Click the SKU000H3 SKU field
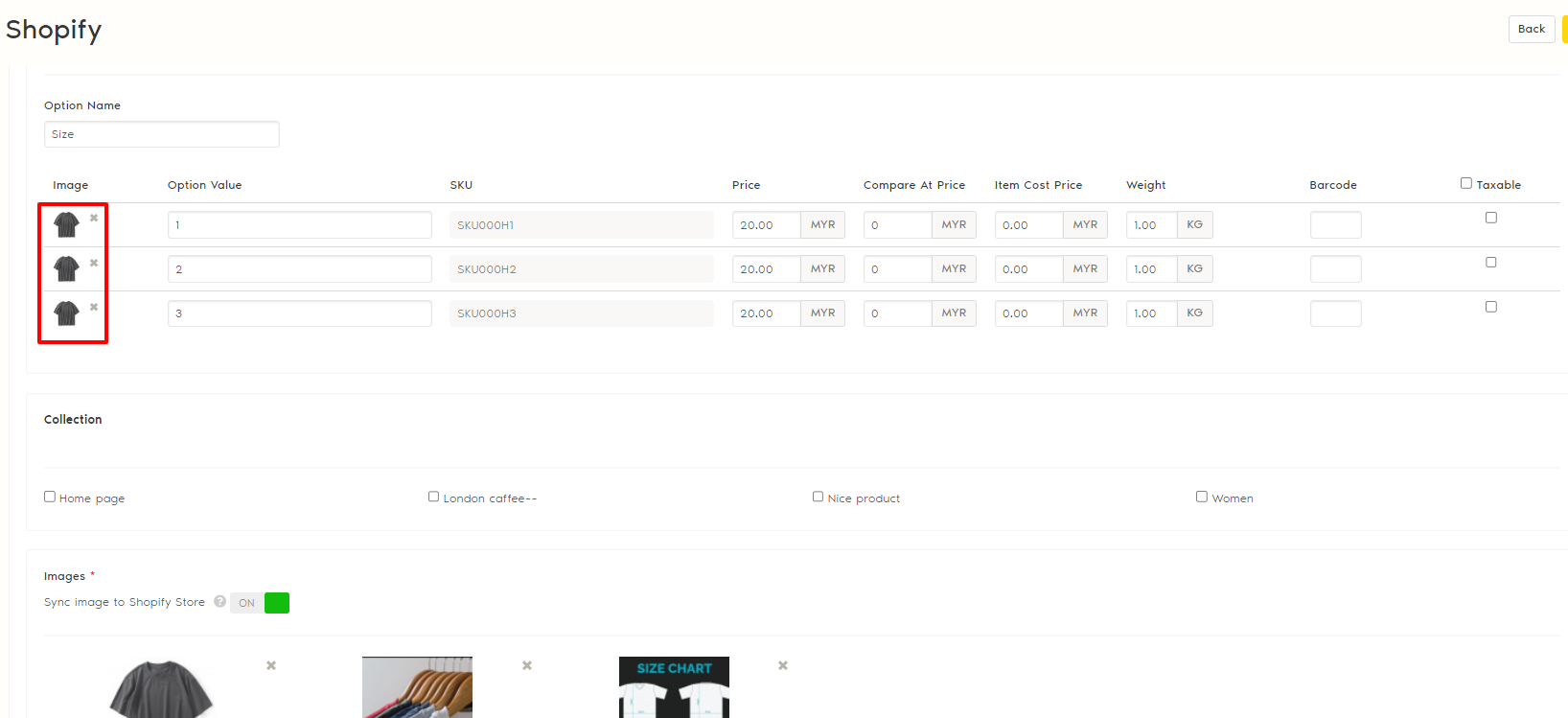This screenshot has width=1568, height=718. 582,313
